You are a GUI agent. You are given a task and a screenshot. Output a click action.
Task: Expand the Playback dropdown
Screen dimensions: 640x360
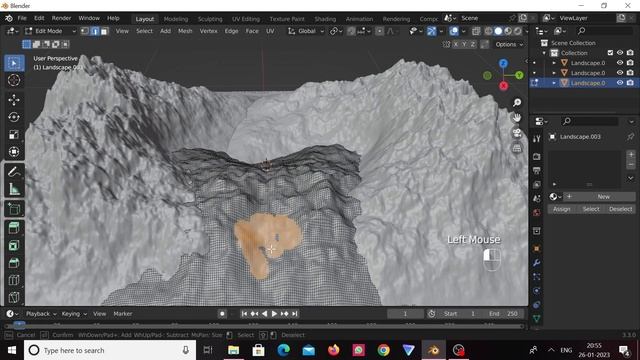[41, 314]
